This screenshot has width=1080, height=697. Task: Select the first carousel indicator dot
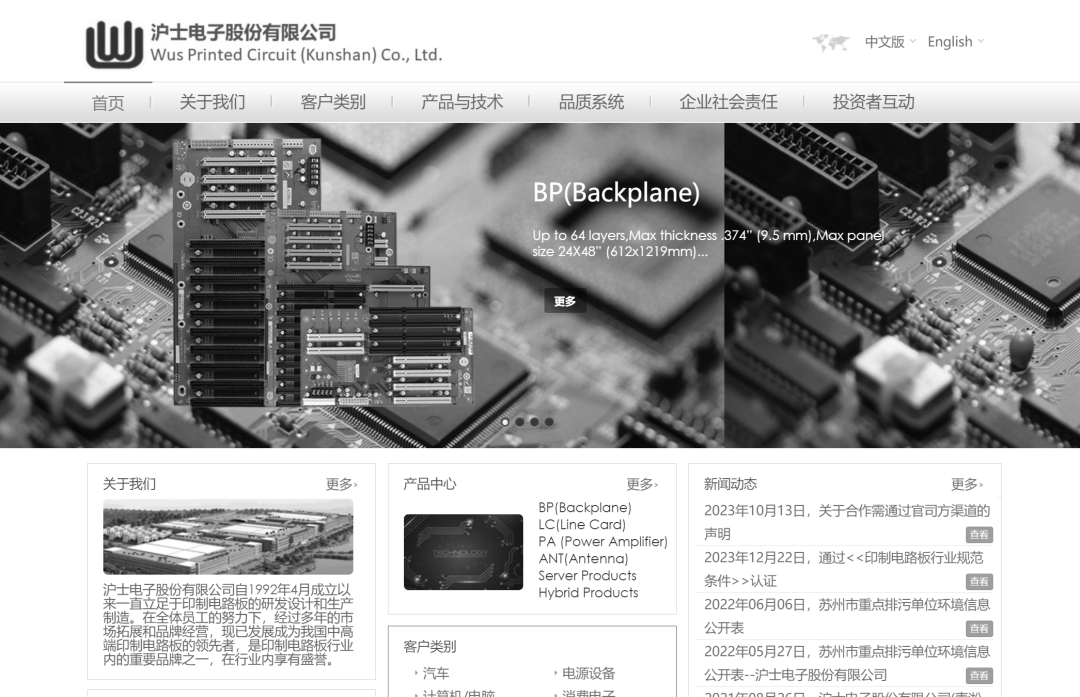point(505,422)
